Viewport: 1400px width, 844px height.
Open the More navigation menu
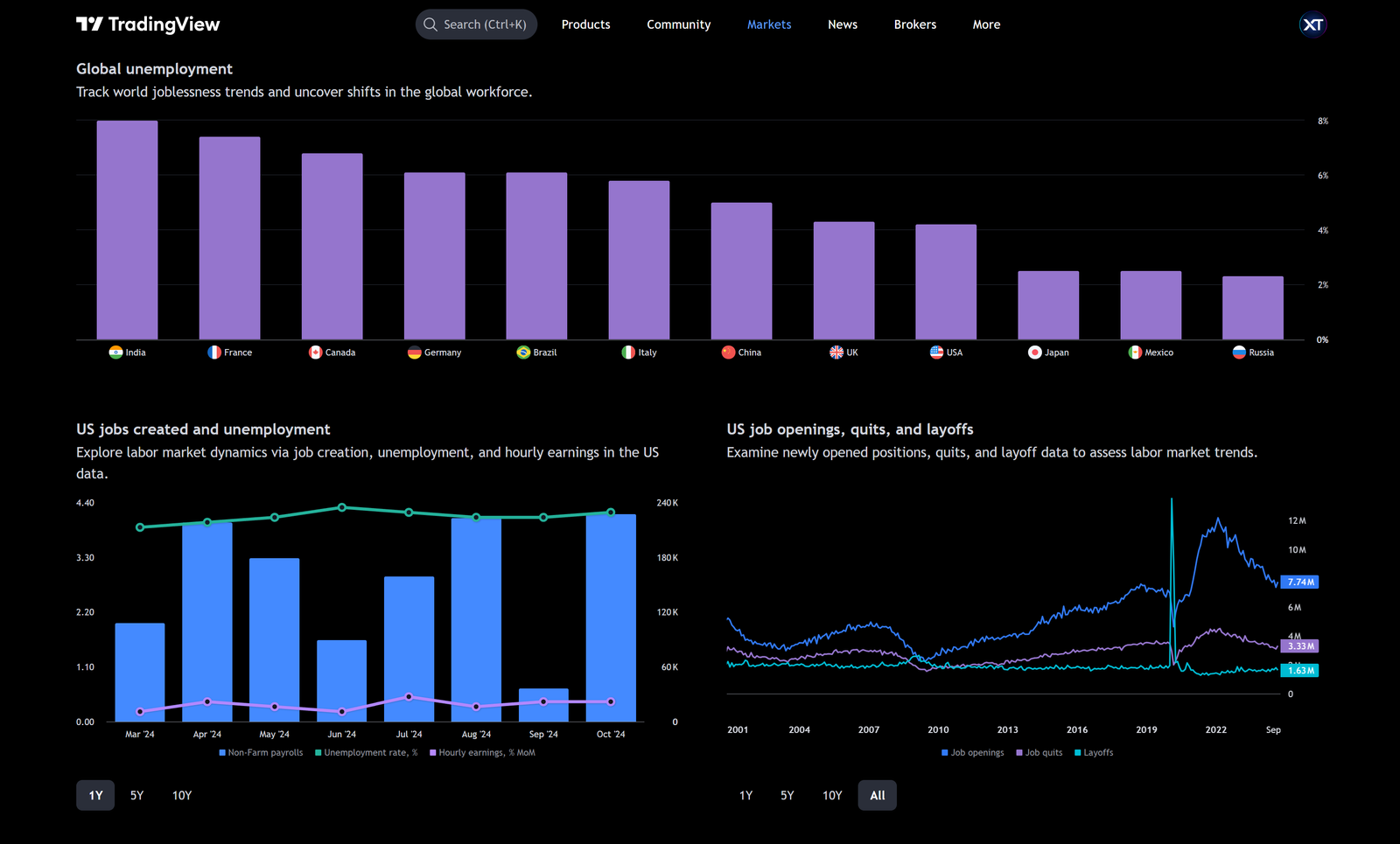(986, 24)
